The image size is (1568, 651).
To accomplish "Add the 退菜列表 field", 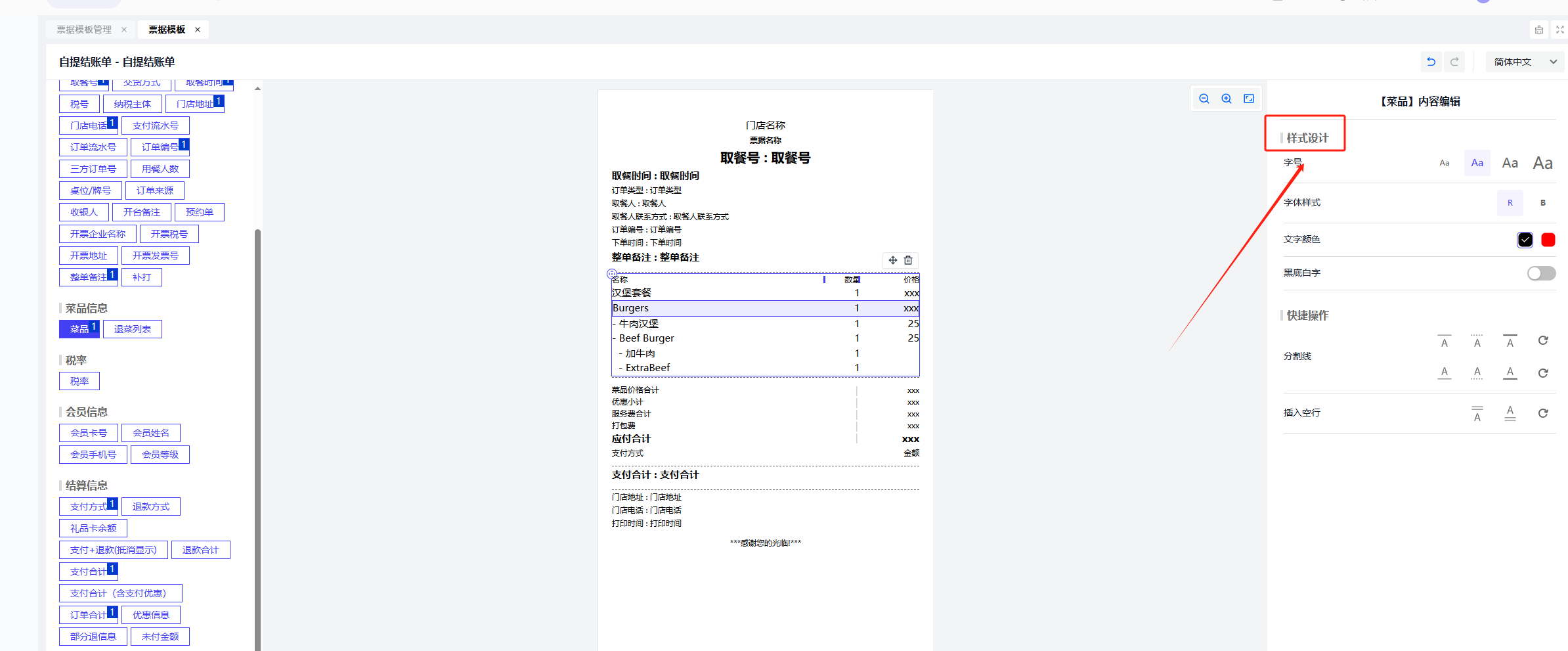I will click(x=133, y=329).
